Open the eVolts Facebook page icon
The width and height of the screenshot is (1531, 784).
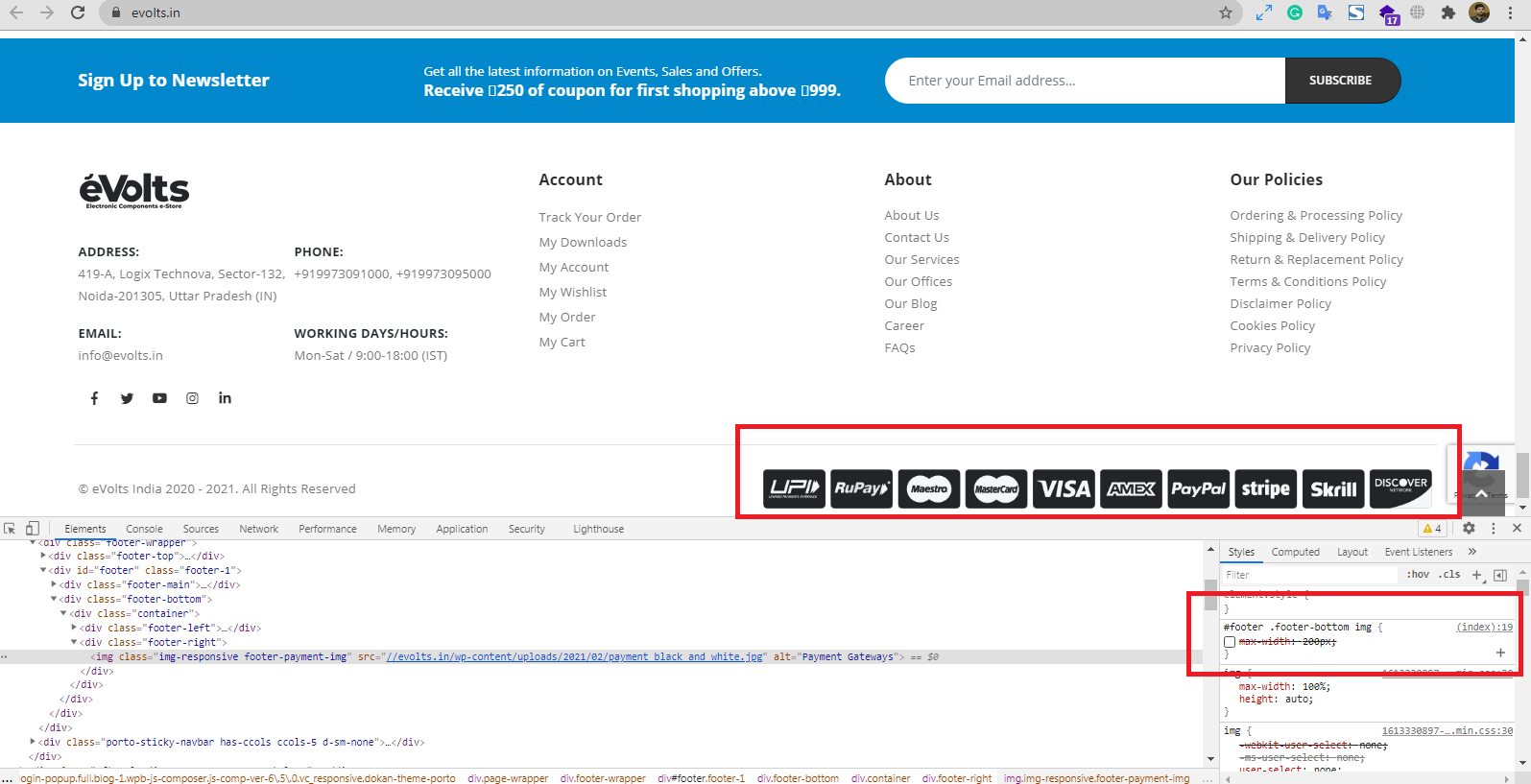(94, 398)
